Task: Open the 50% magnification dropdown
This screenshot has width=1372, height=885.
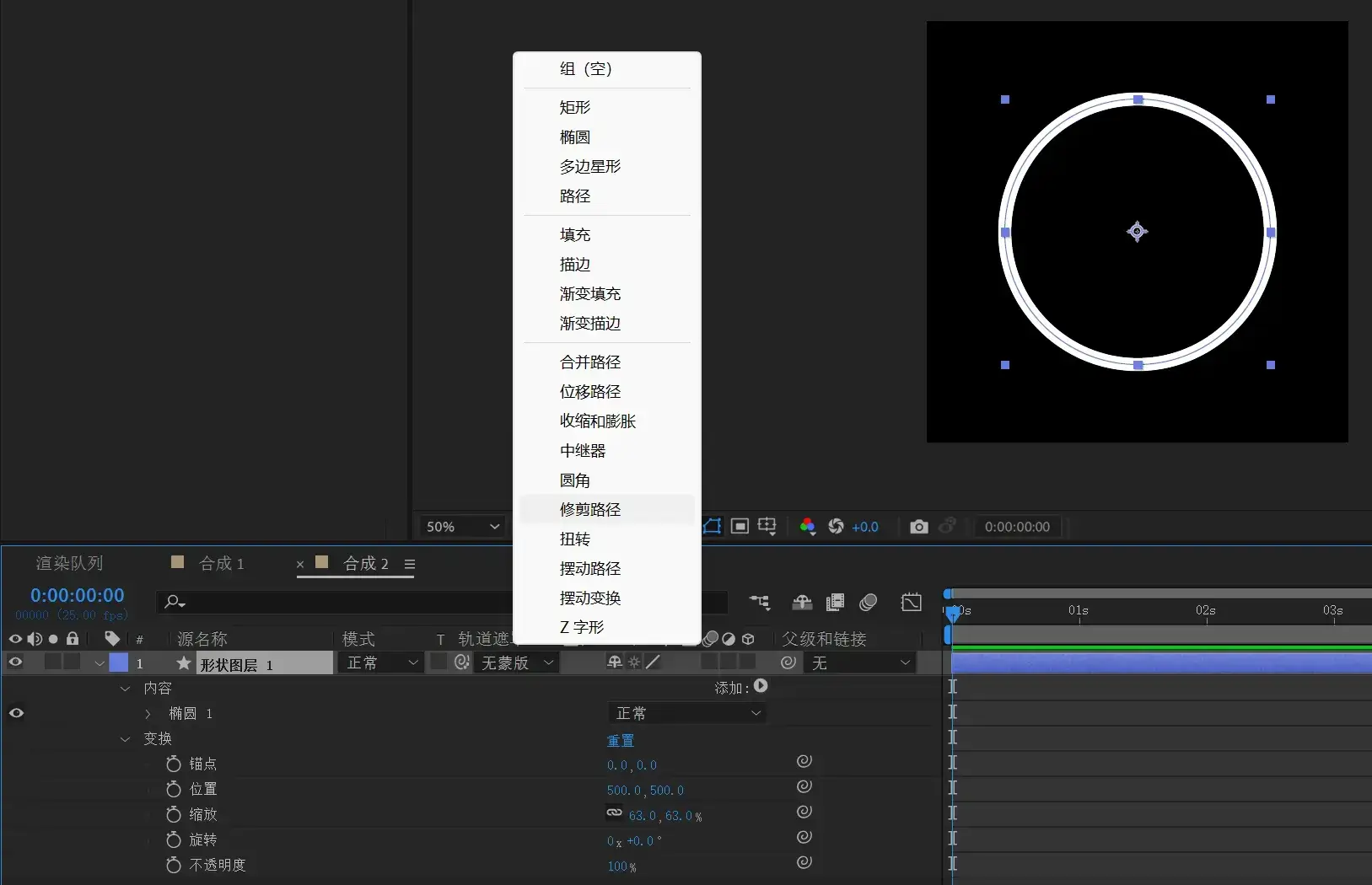Action: point(463,527)
